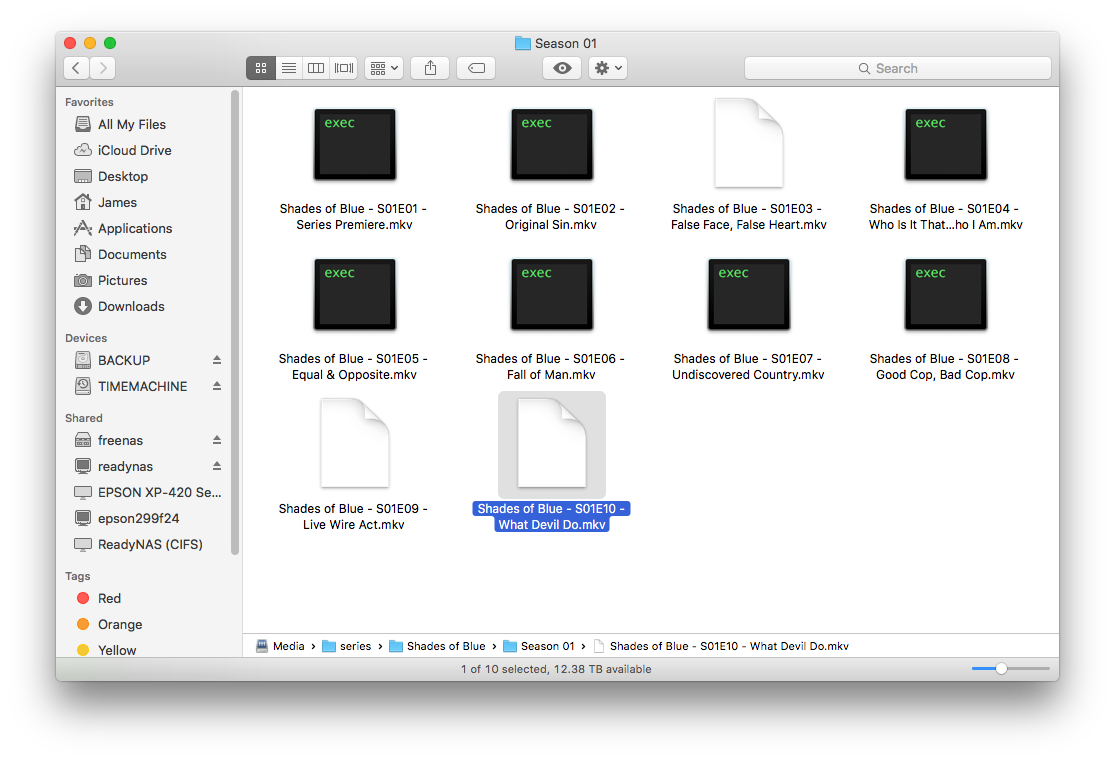
Task: Click the Season 01 window title
Action: pyautogui.click(x=556, y=43)
